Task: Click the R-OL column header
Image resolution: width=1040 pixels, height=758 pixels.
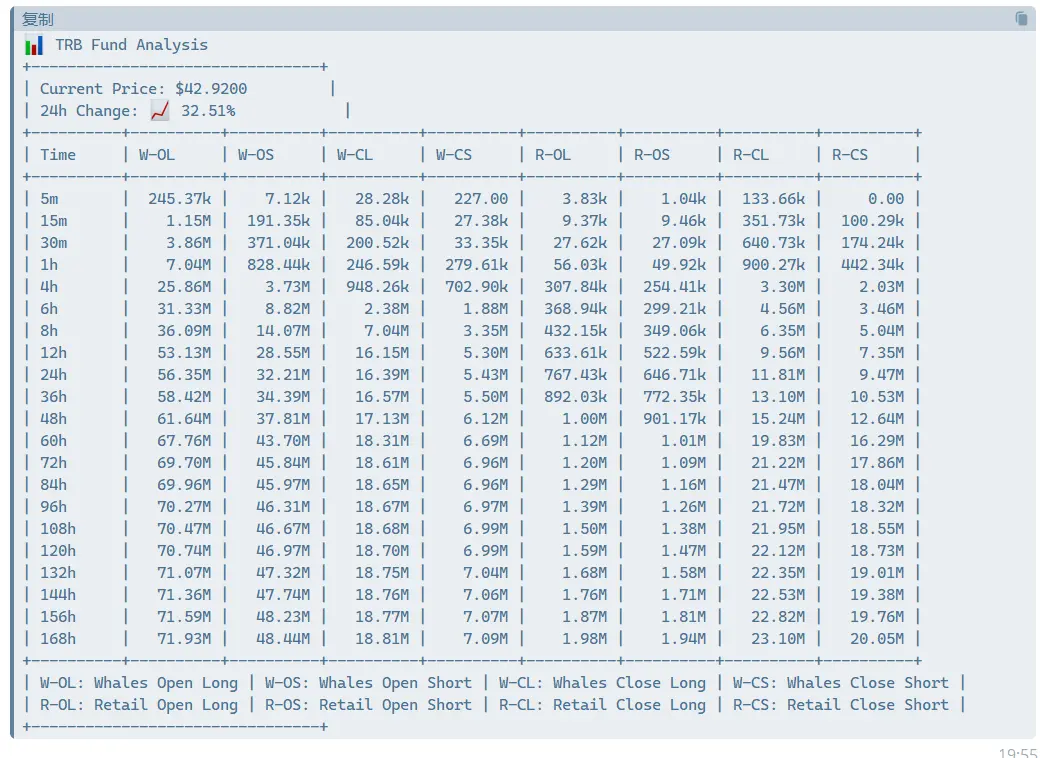Action: [552, 155]
